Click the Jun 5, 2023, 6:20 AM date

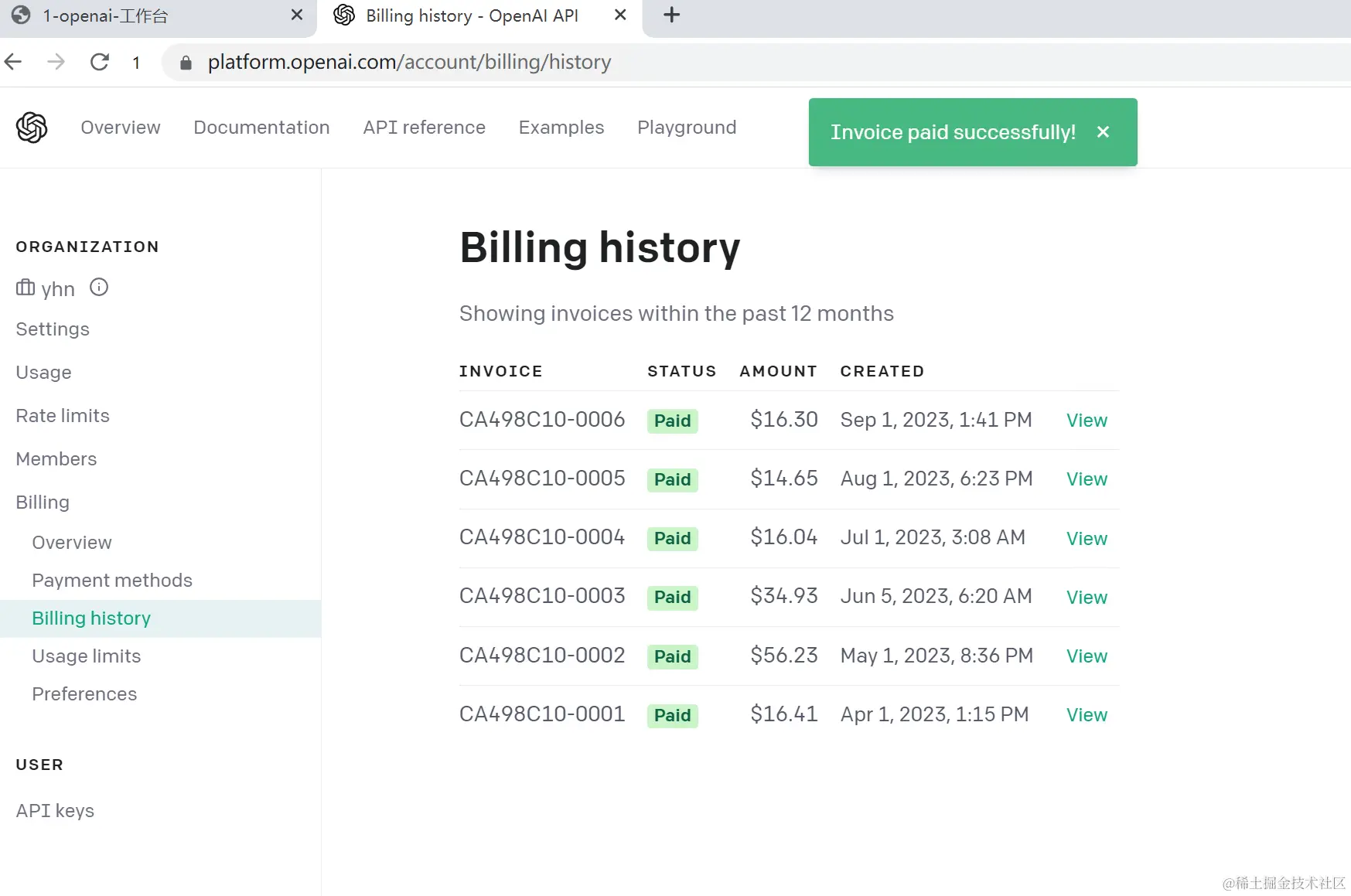[936, 596]
